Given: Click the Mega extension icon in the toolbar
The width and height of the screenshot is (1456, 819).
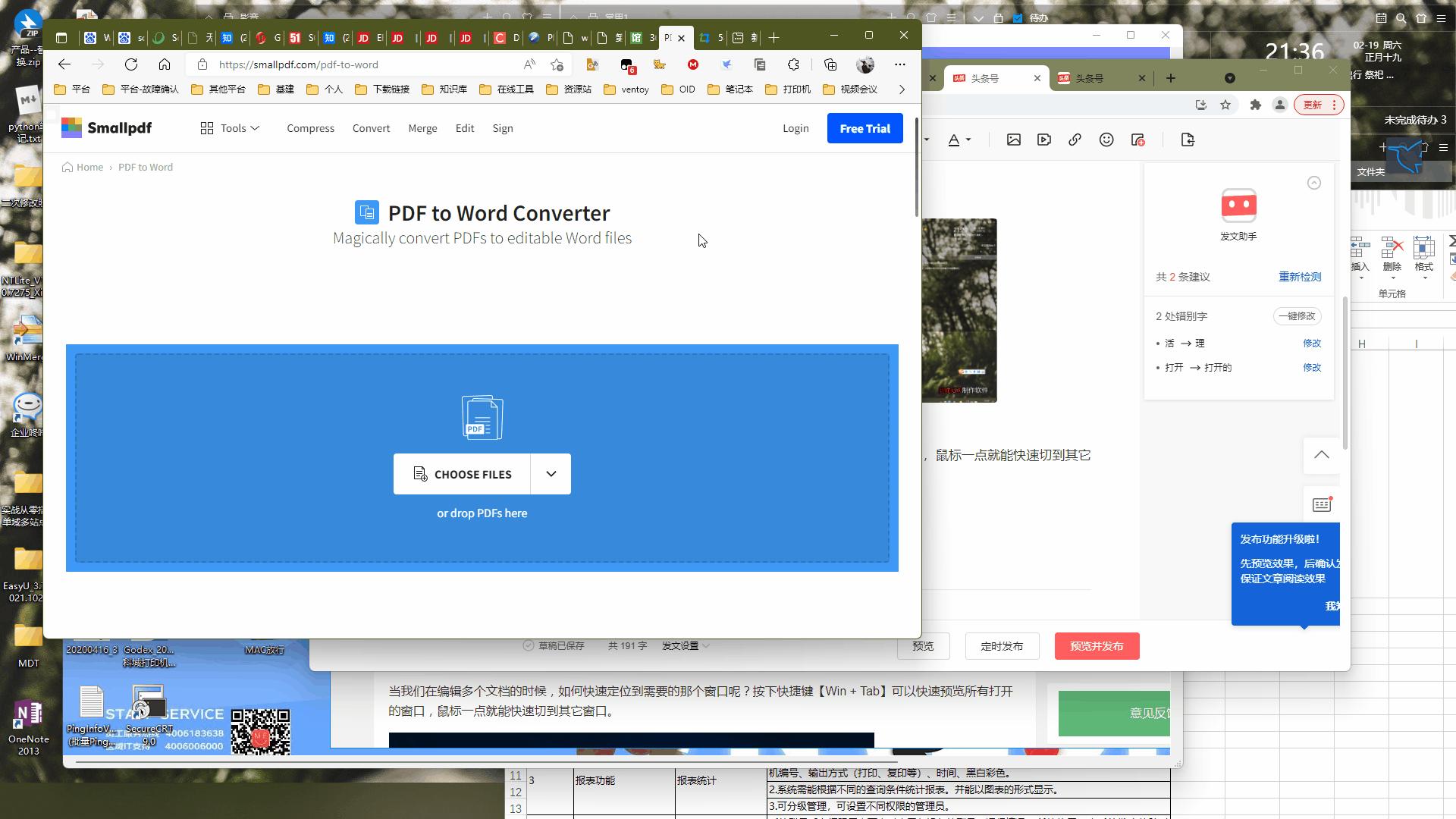Looking at the screenshot, I should point(692,64).
